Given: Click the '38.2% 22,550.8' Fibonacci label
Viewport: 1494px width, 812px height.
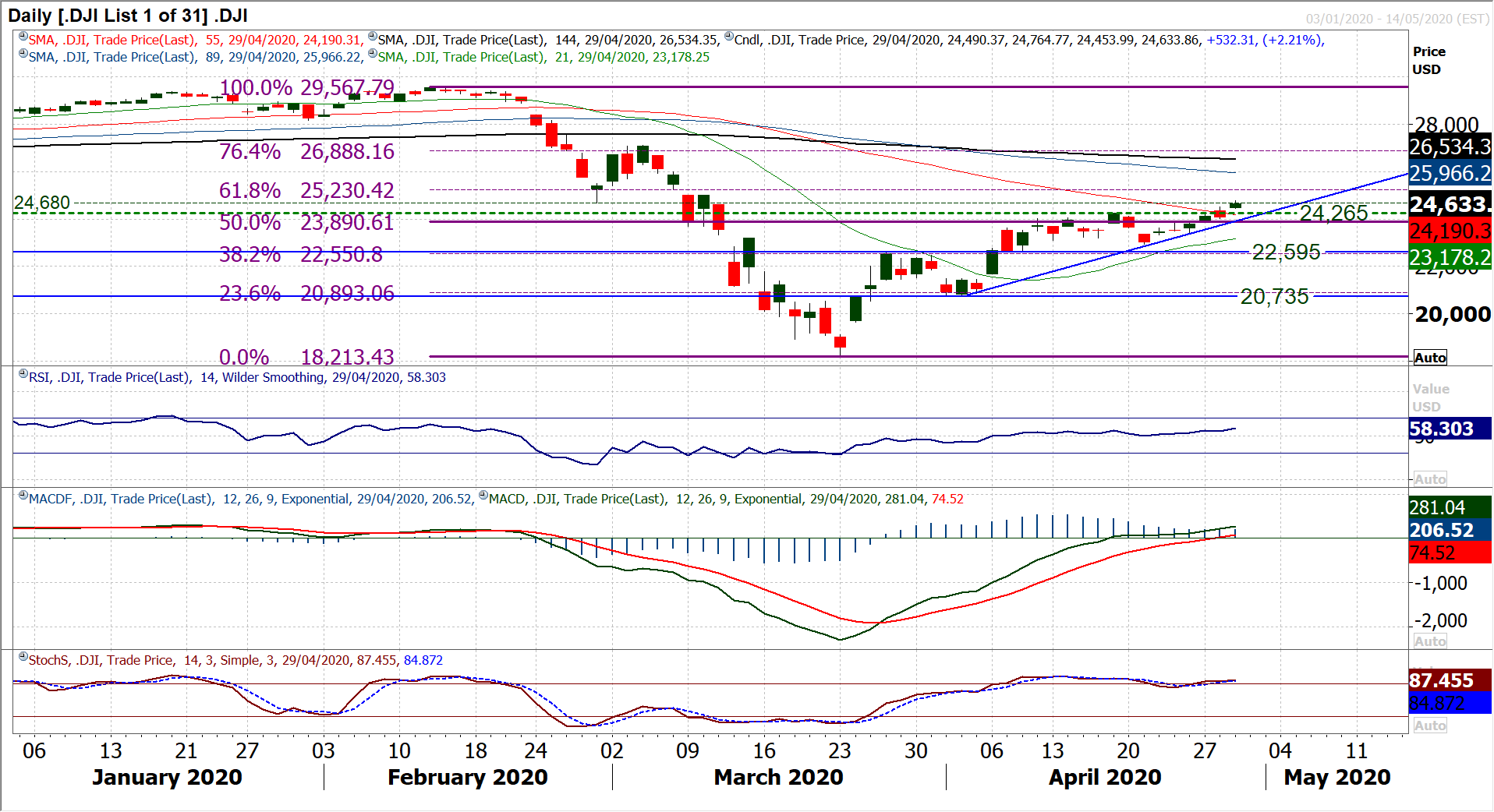Looking at the screenshot, I should point(301,254).
